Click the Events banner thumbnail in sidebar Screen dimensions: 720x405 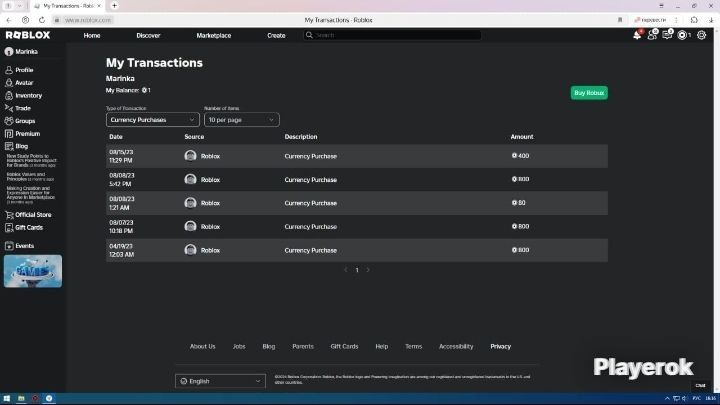[x=33, y=271]
